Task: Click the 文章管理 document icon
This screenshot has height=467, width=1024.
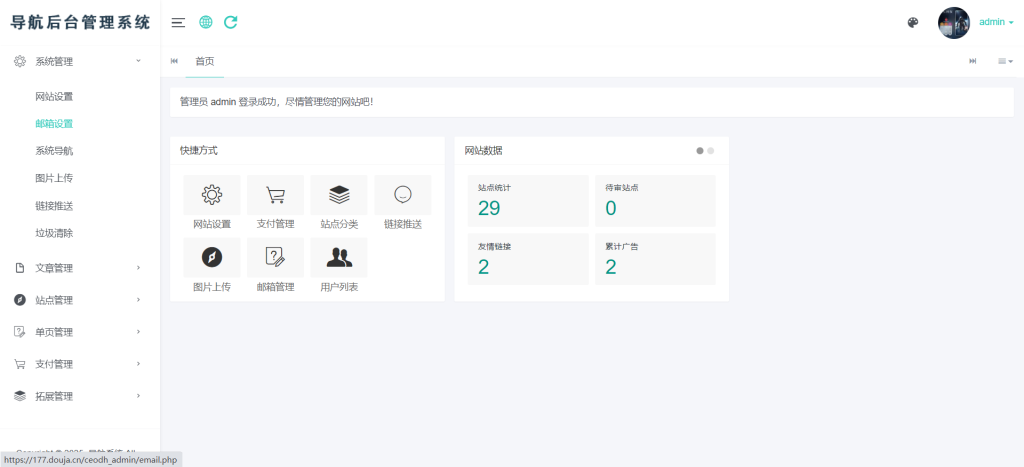Action: click(x=20, y=268)
